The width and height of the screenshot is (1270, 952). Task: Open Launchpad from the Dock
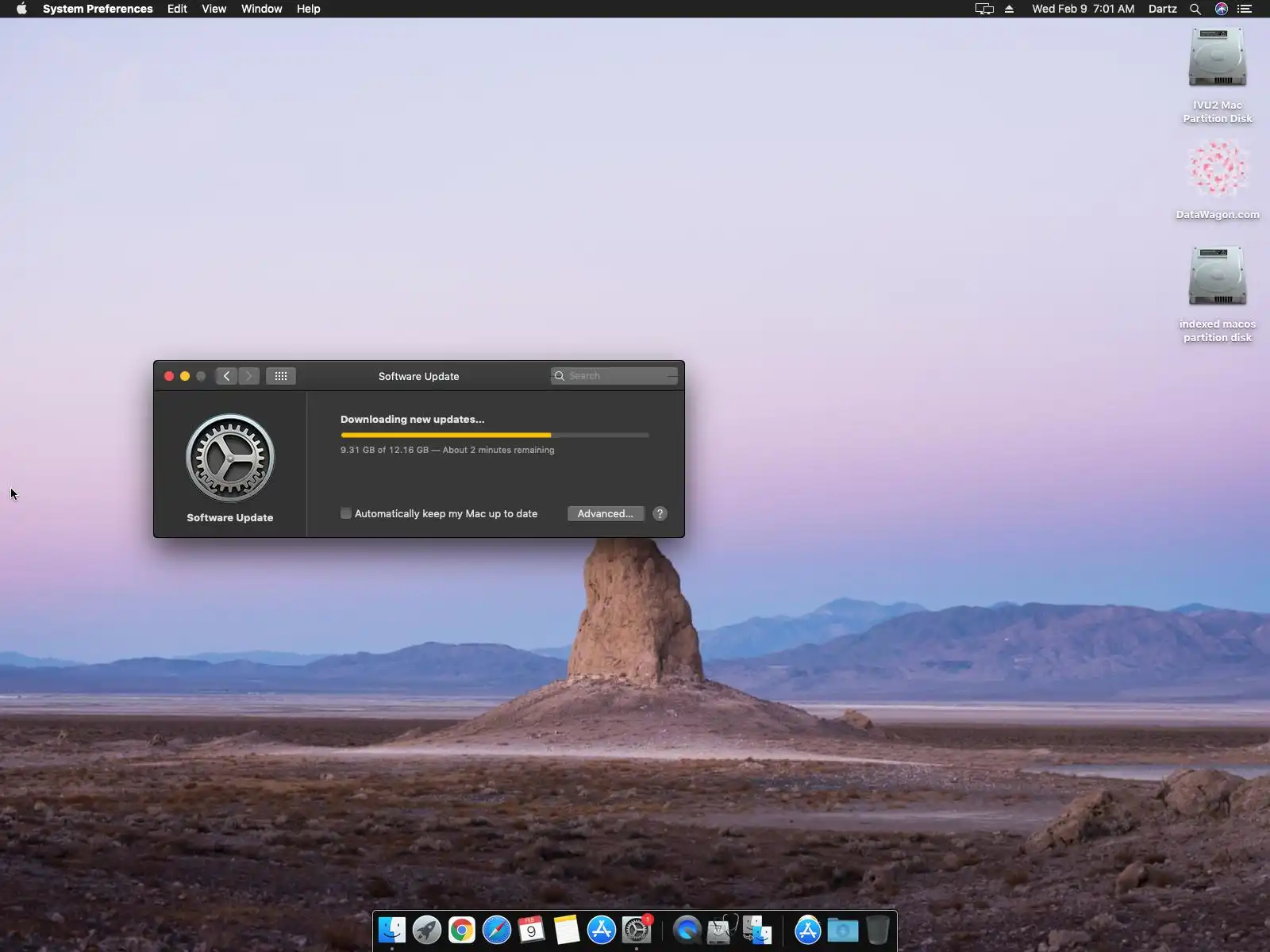[427, 930]
